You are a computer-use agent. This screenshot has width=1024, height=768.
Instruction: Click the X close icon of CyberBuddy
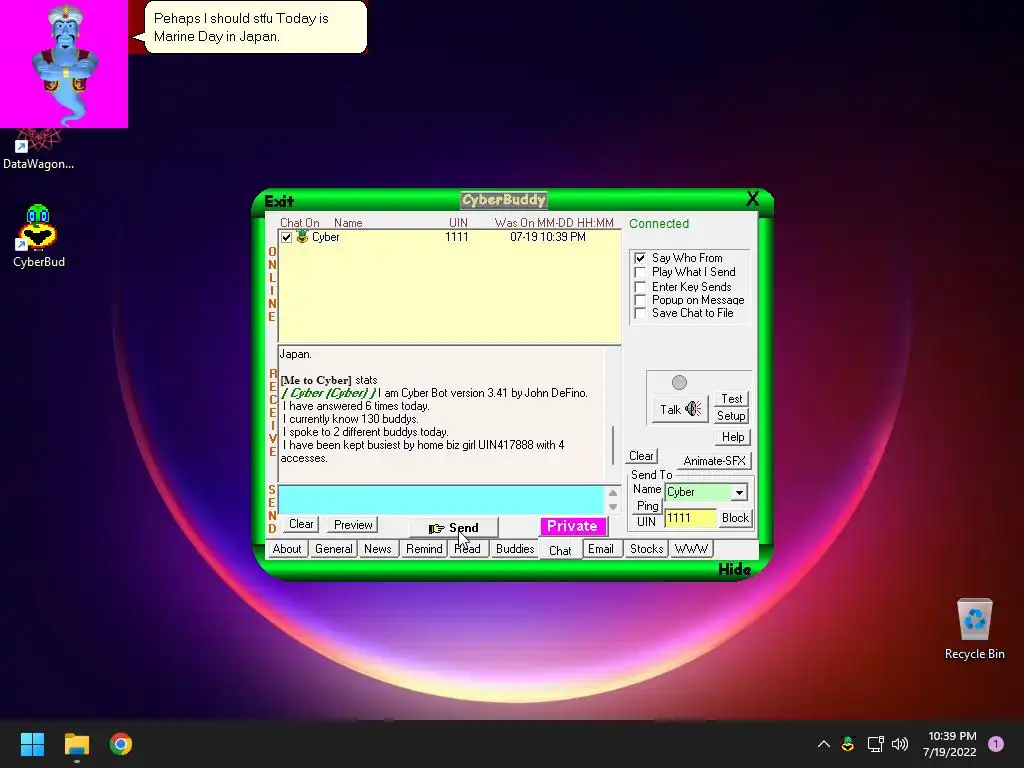[x=752, y=199]
